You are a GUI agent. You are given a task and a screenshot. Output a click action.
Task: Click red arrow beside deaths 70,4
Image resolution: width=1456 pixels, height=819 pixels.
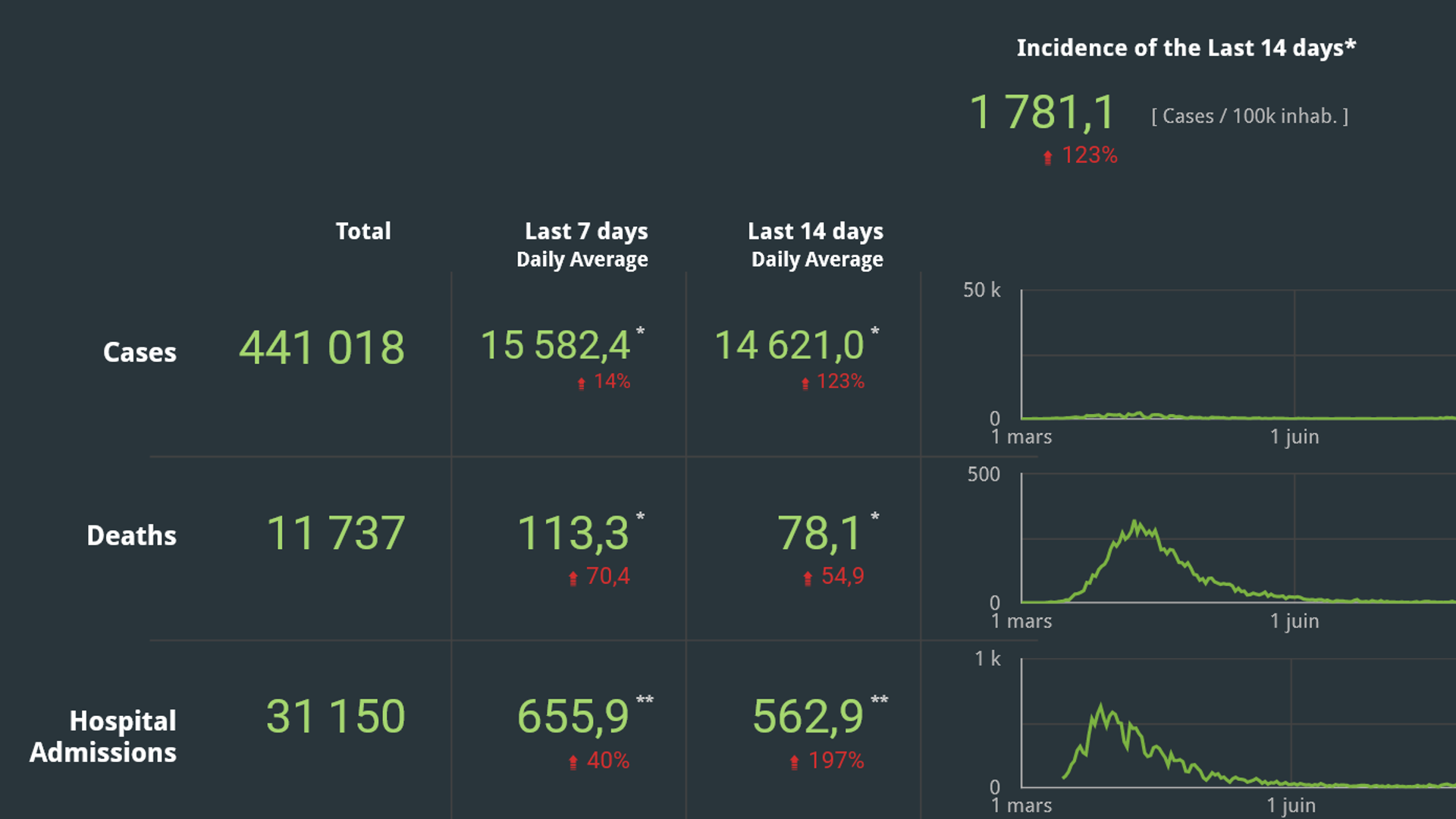tap(573, 579)
